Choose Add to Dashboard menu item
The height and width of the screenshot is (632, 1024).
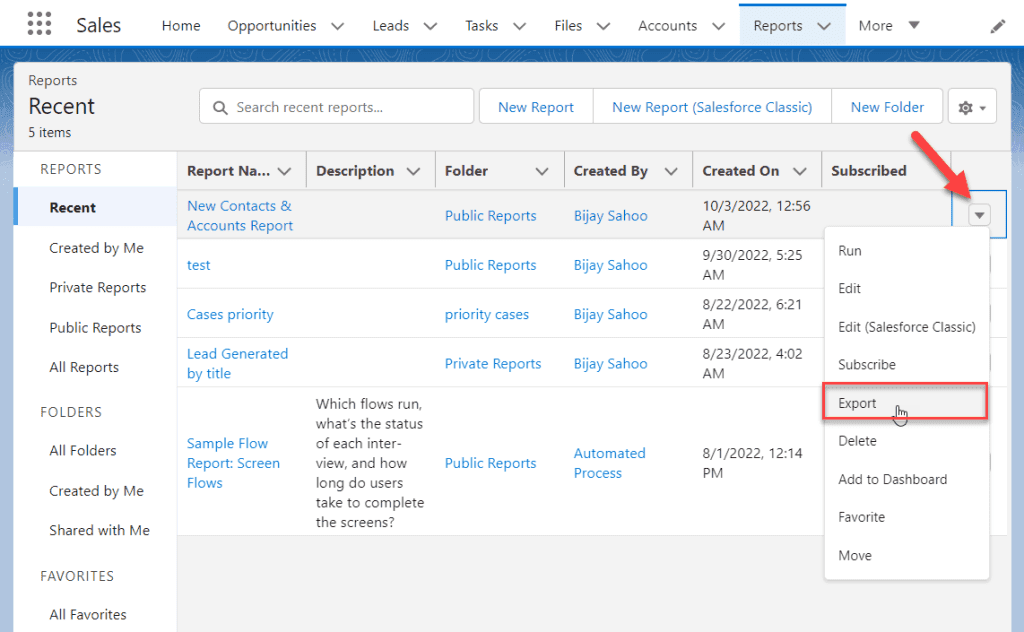point(892,479)
